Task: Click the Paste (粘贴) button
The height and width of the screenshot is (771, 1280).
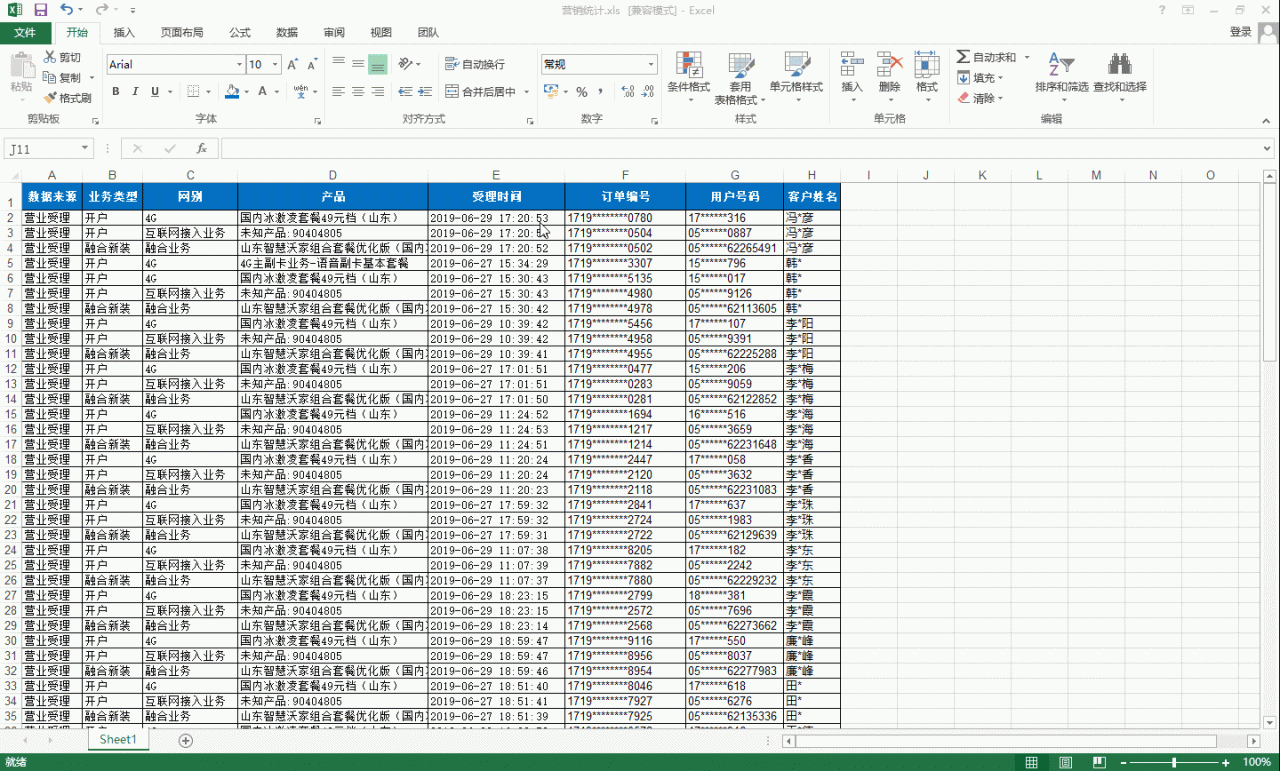Action: coord(22,75)
